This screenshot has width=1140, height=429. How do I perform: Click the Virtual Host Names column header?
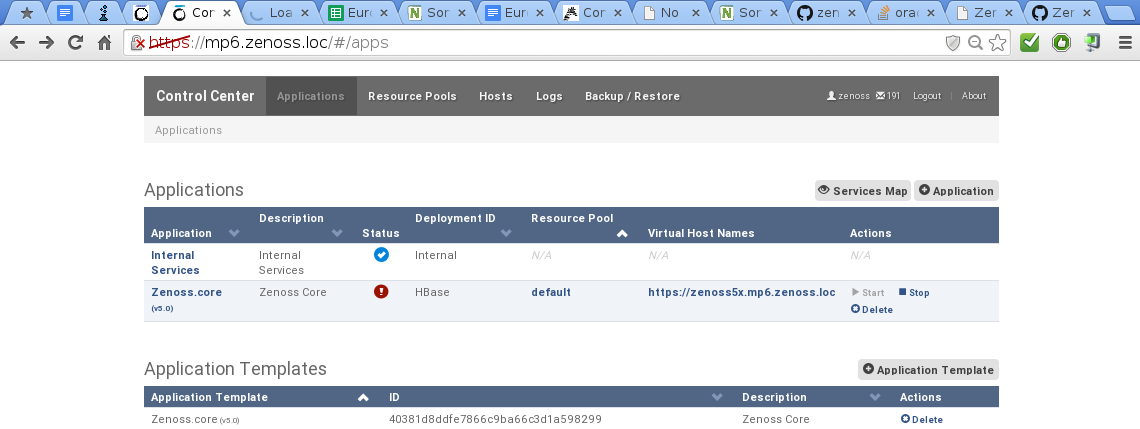click(701, 233)
